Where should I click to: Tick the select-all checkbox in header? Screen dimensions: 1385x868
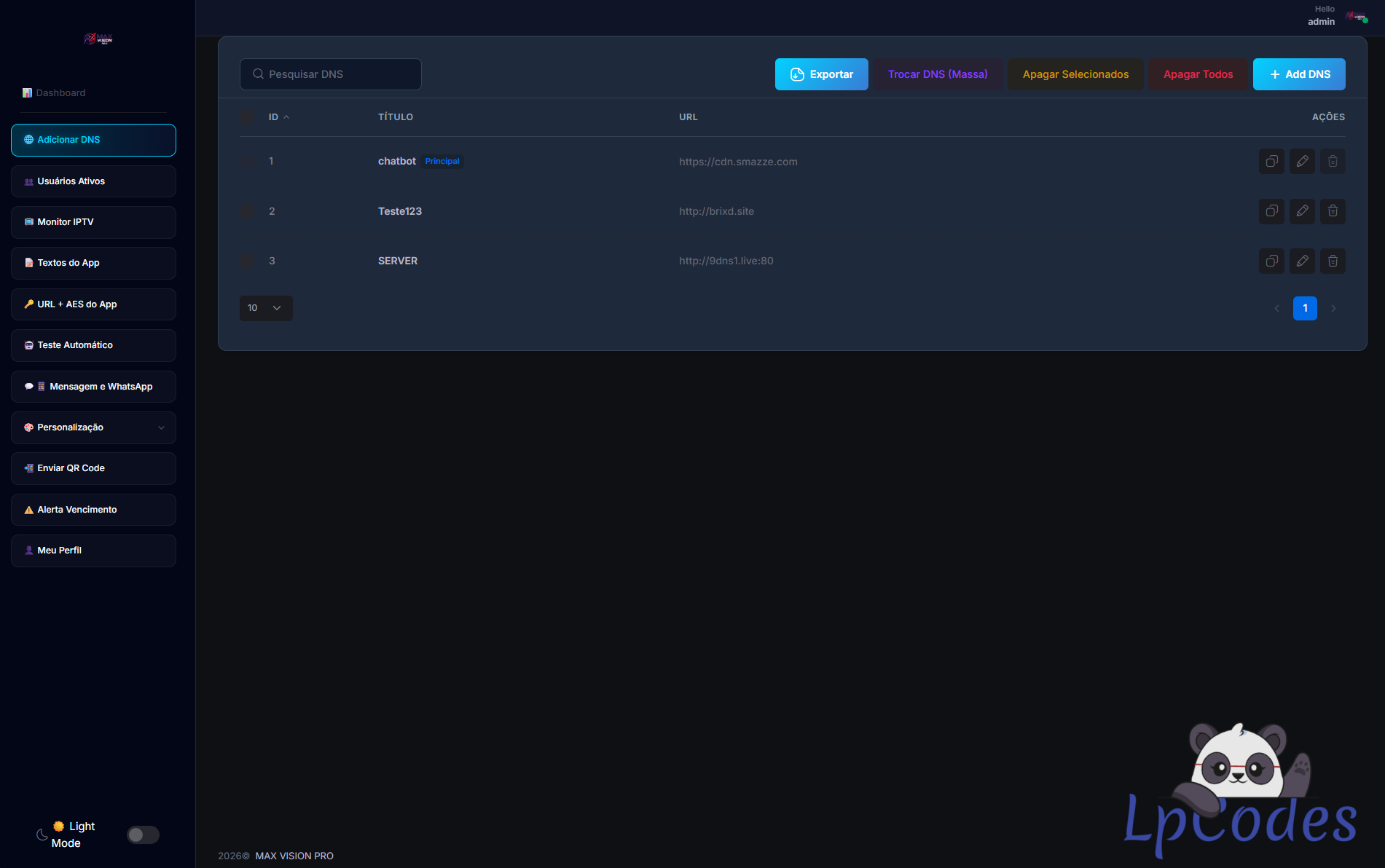pos(248,117)
